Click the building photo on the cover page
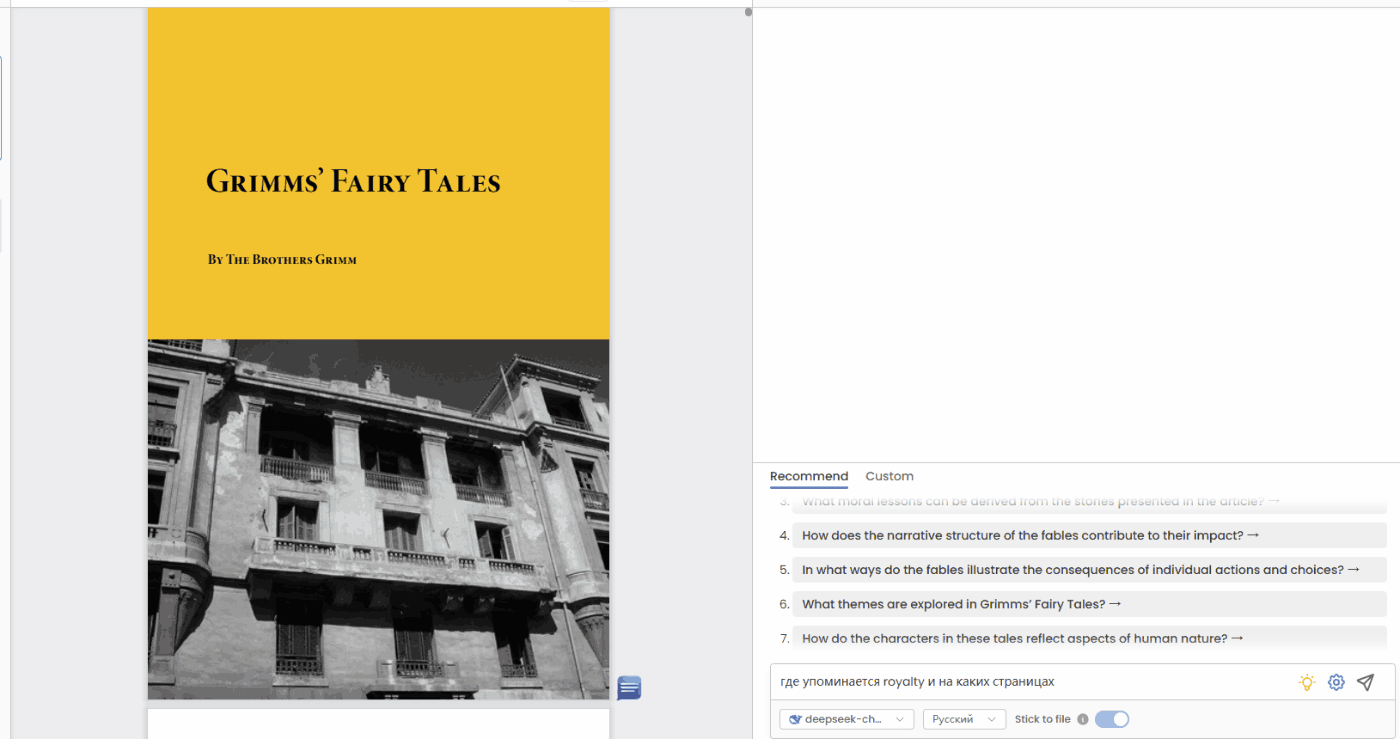1400x739 pixels. click(x=378, y=518)
